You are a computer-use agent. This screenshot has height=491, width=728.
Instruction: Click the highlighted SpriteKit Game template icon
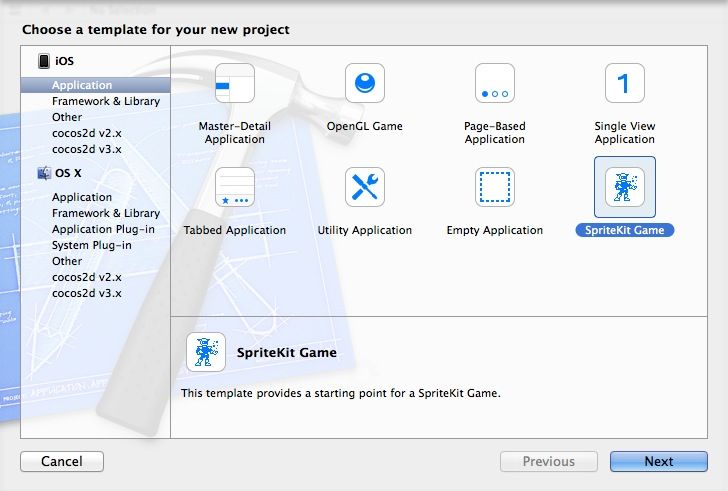(625, 187)
